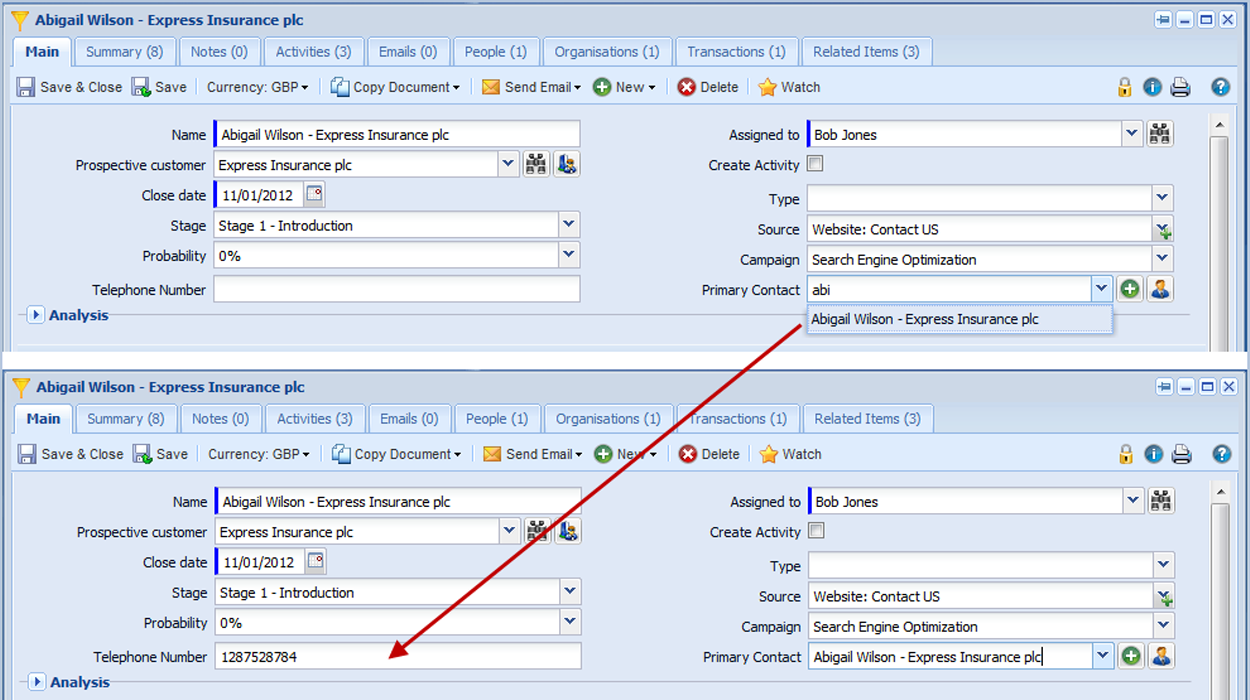
Task: Open calendar picker beside Close date, lower window
Action: coord(315,561)
